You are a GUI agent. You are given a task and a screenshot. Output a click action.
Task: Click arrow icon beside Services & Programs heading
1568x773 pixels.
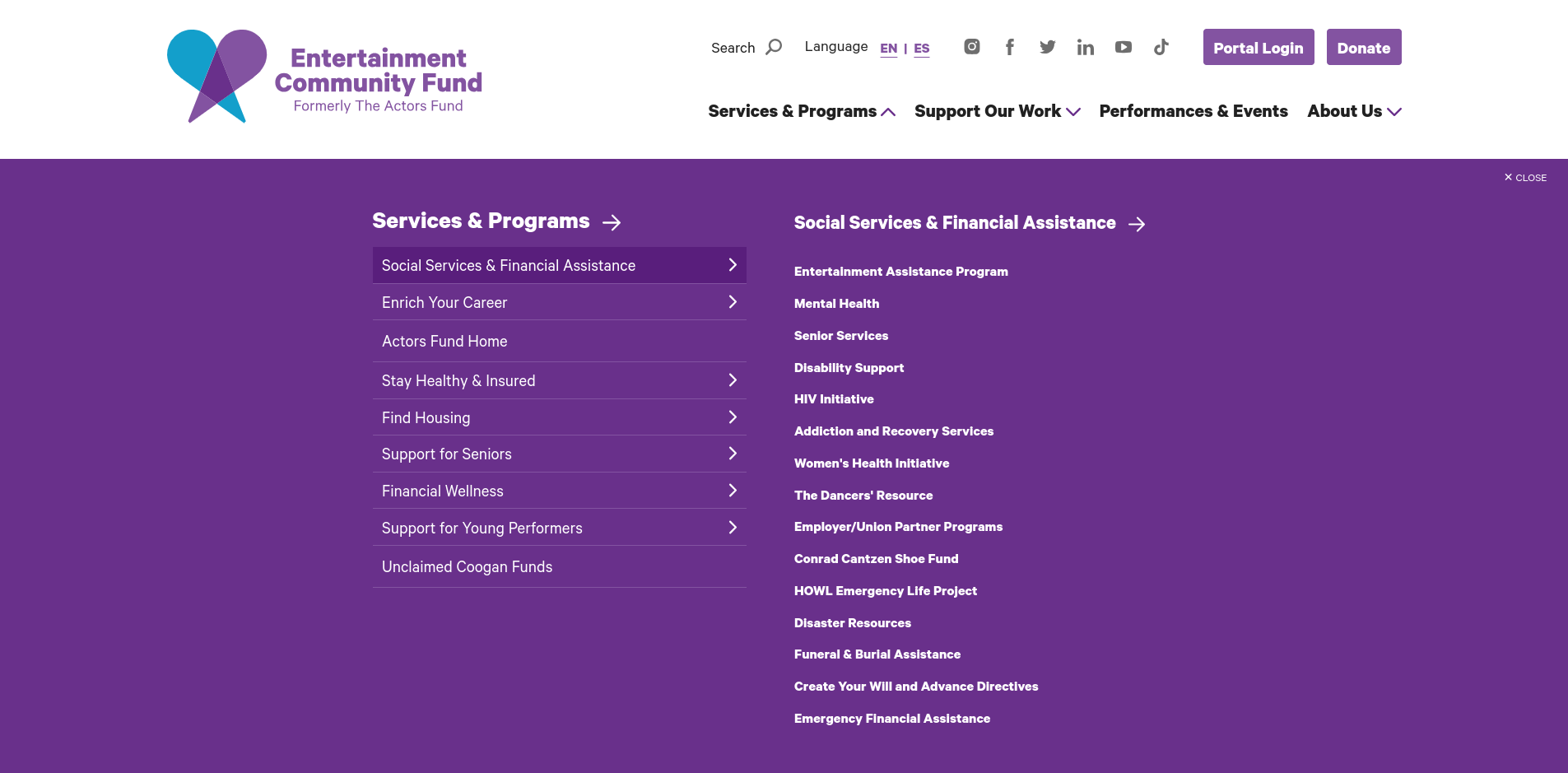[612, 222]
